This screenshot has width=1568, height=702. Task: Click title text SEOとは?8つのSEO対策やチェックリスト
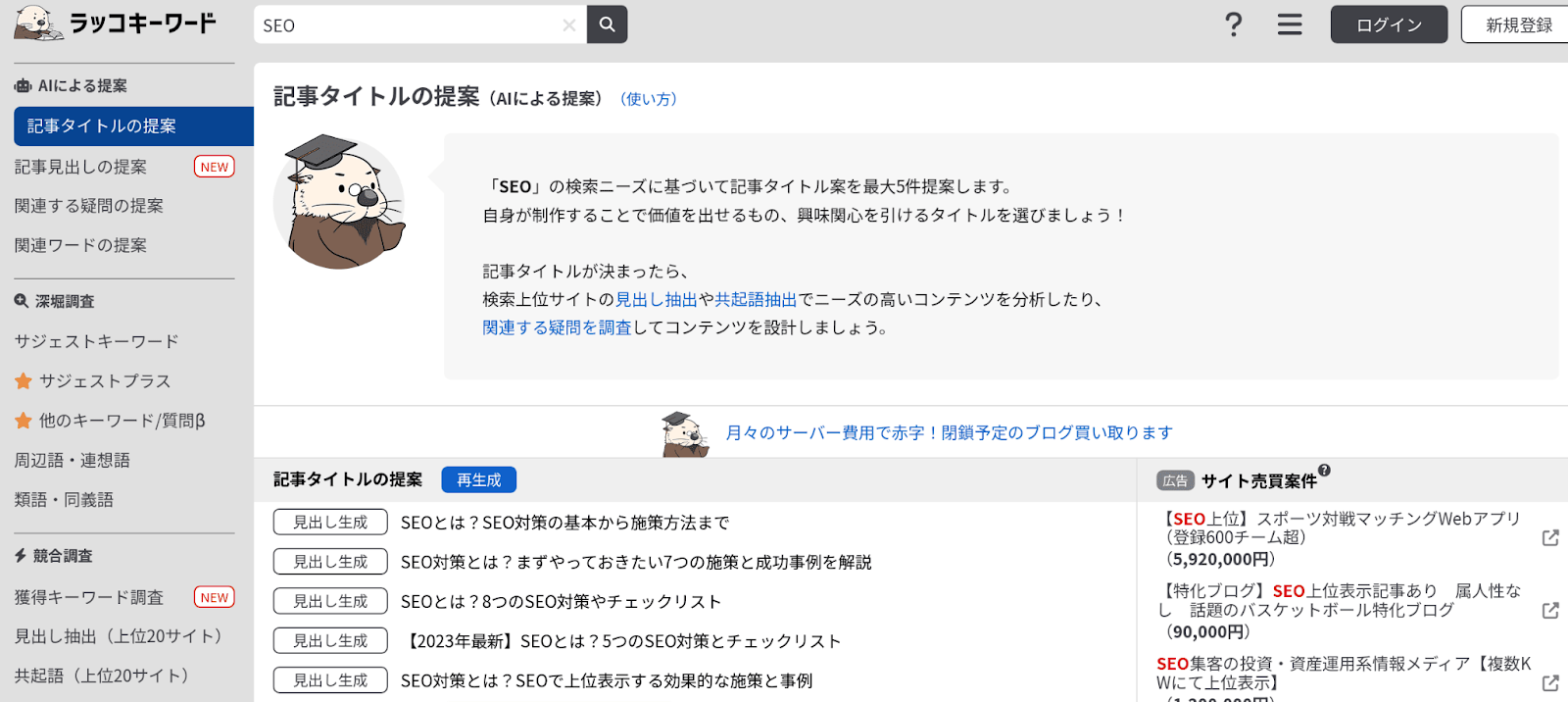[561, 601]
